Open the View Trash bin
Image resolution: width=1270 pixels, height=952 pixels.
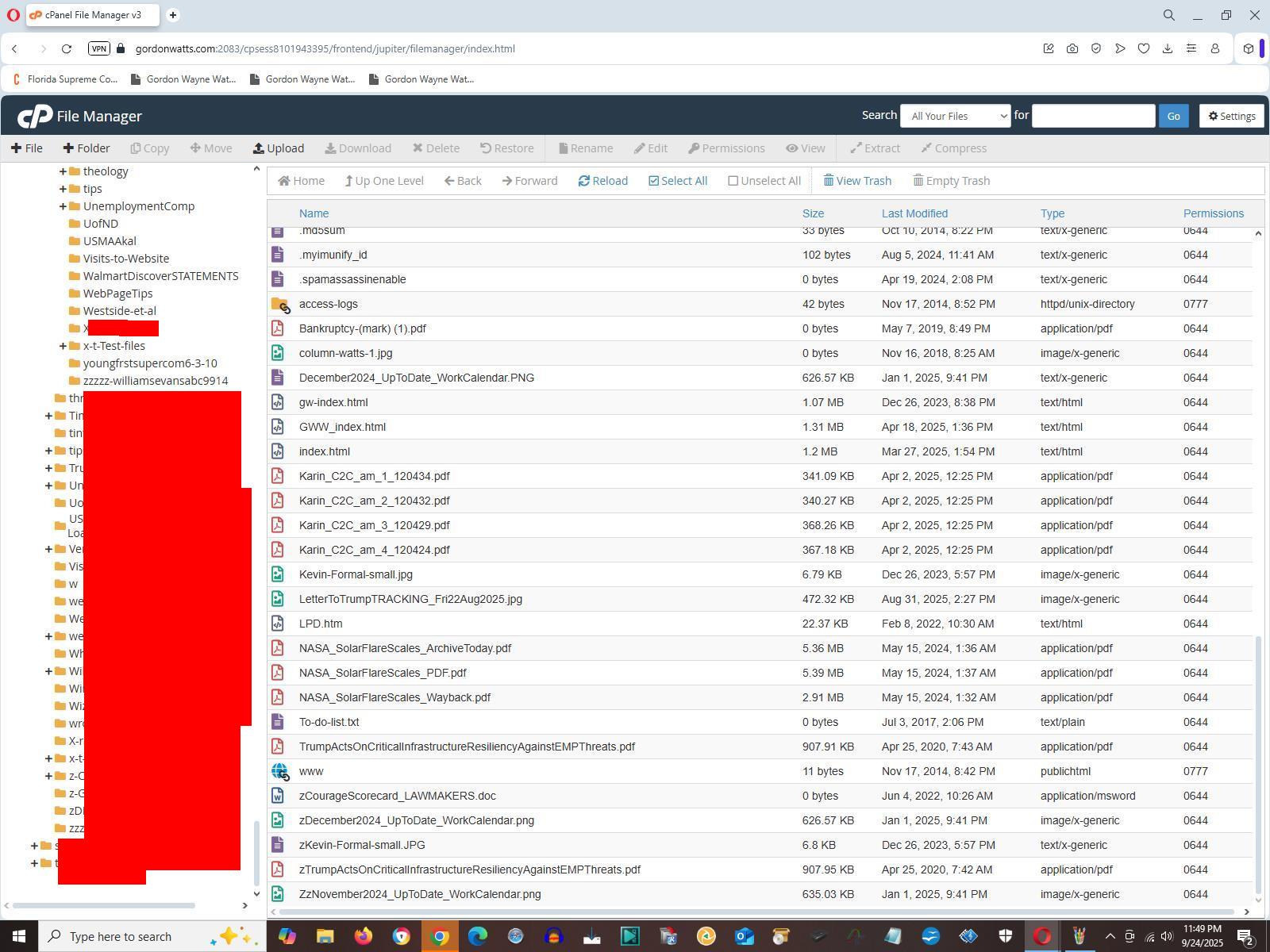(x=857, y=181)
